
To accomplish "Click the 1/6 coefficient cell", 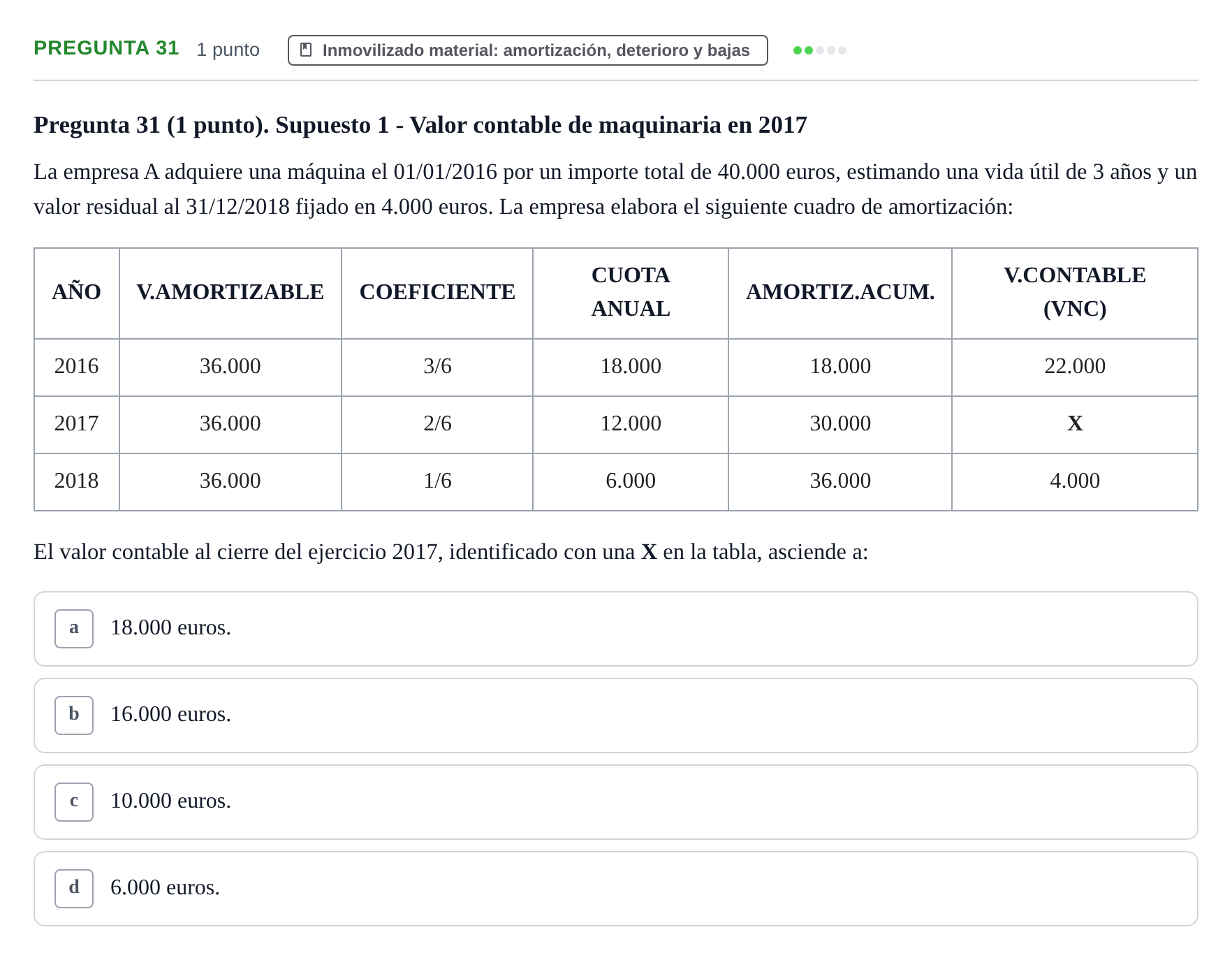I will 437,481.
